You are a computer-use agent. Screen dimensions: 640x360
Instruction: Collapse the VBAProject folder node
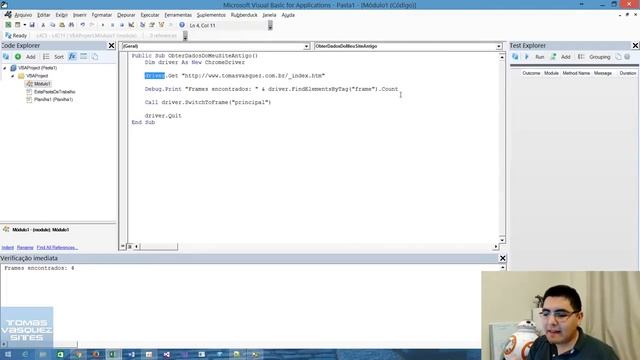[x=13, y=76]
